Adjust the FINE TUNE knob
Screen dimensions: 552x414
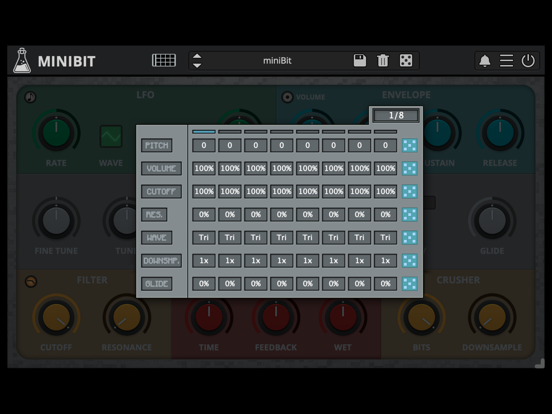click(x=56, y=221)
